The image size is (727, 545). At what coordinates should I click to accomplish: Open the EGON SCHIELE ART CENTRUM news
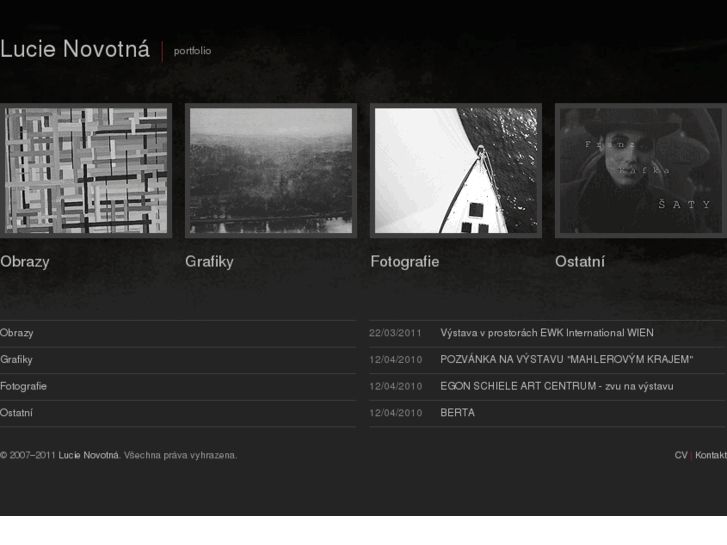click(x=556, y=386)
